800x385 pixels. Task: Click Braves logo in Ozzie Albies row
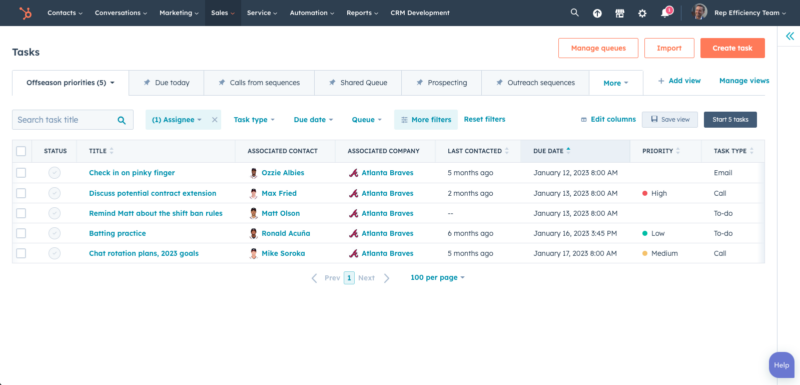point(353,173)
